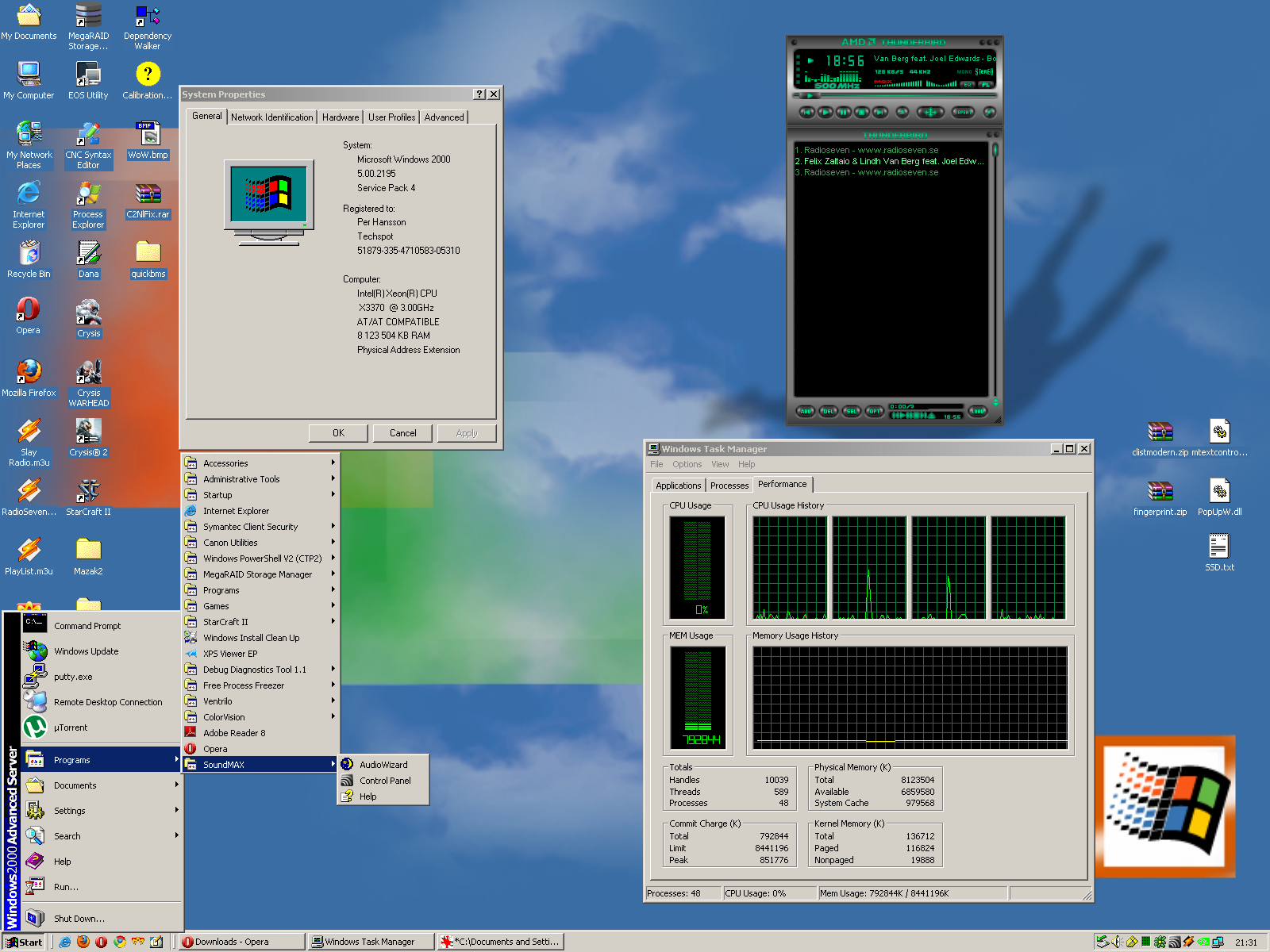Switch to Processes tab in Task Manager
1270x952 pixels.
(x=729, y=486)
